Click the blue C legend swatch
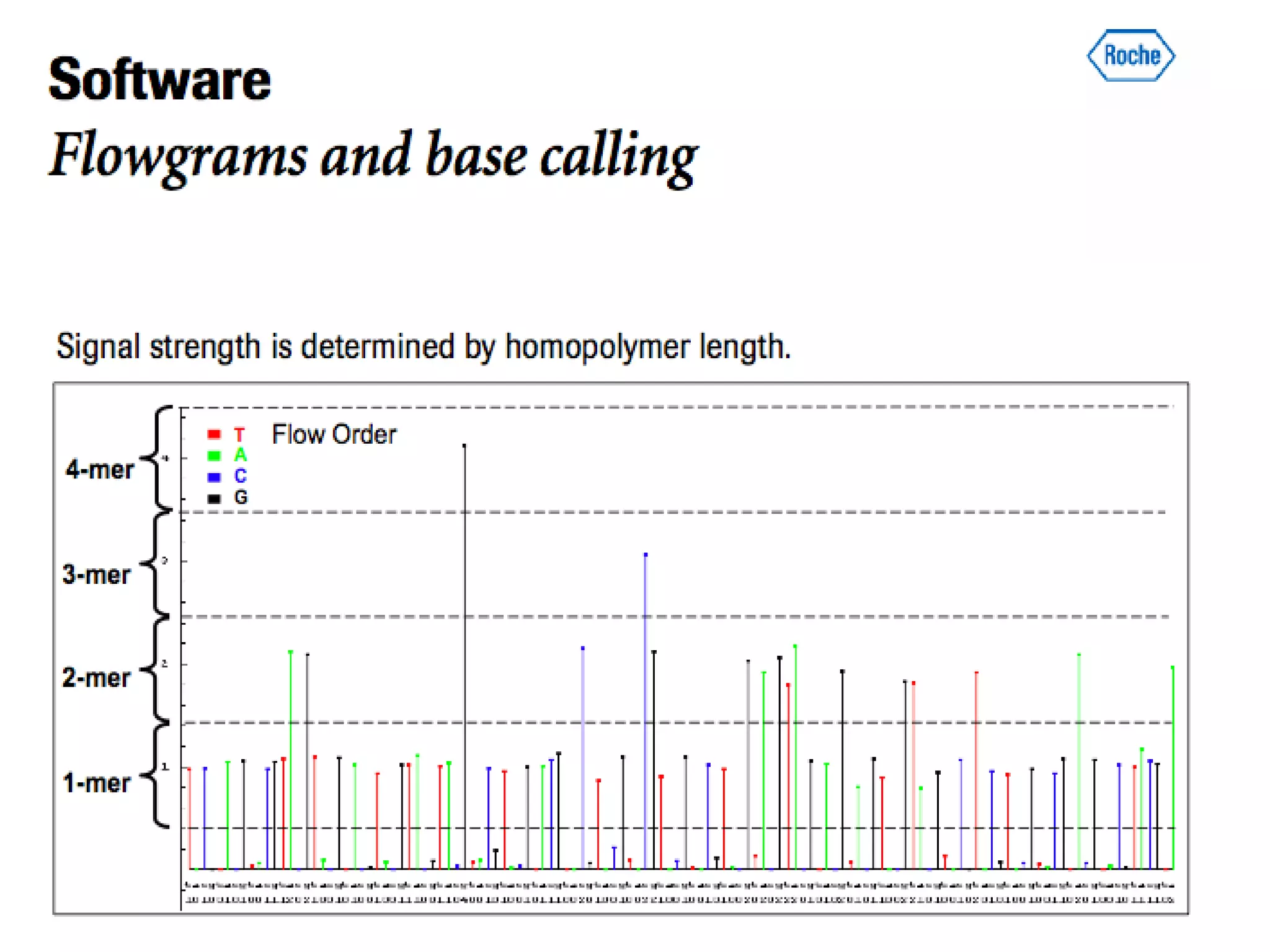 pos(214,477)
